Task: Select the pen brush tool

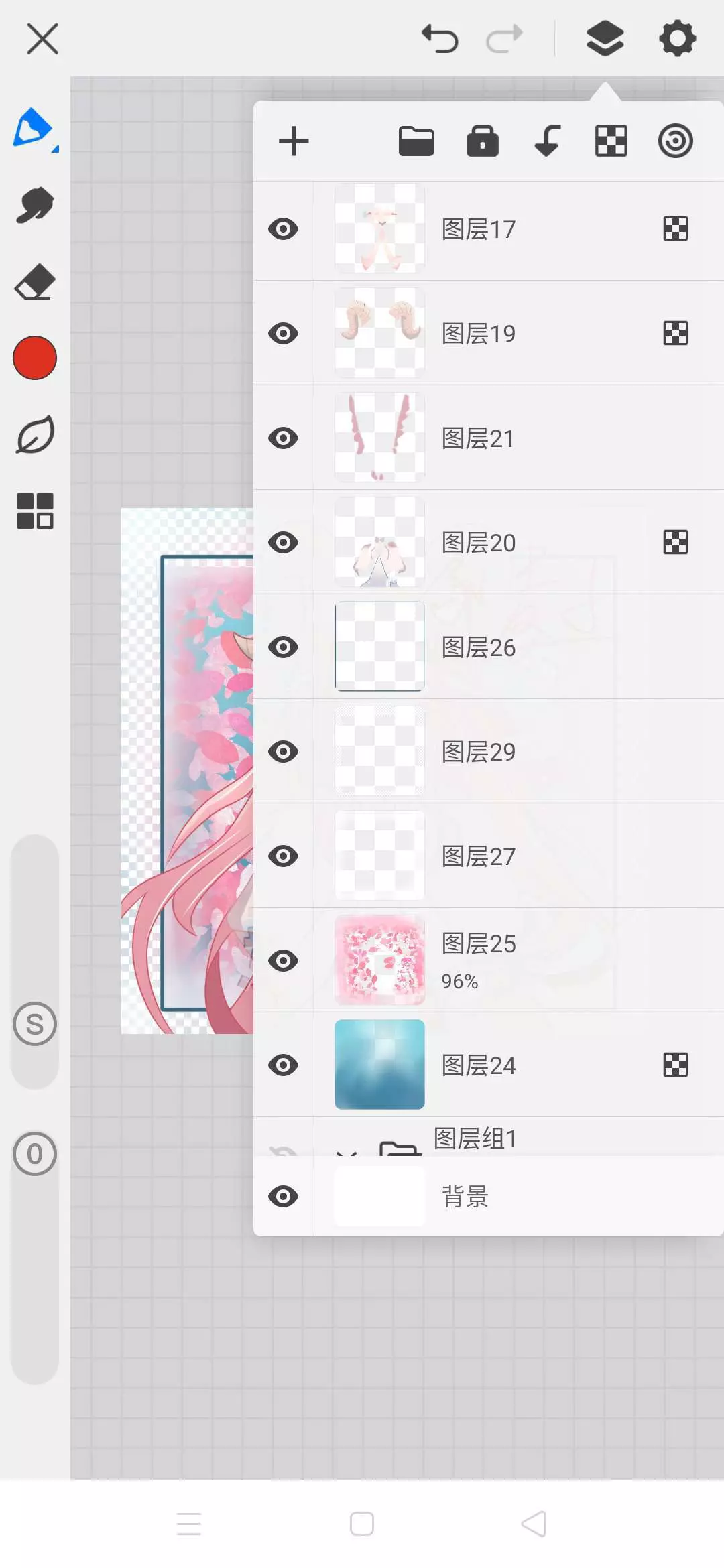Action: [x=35, y=128]
